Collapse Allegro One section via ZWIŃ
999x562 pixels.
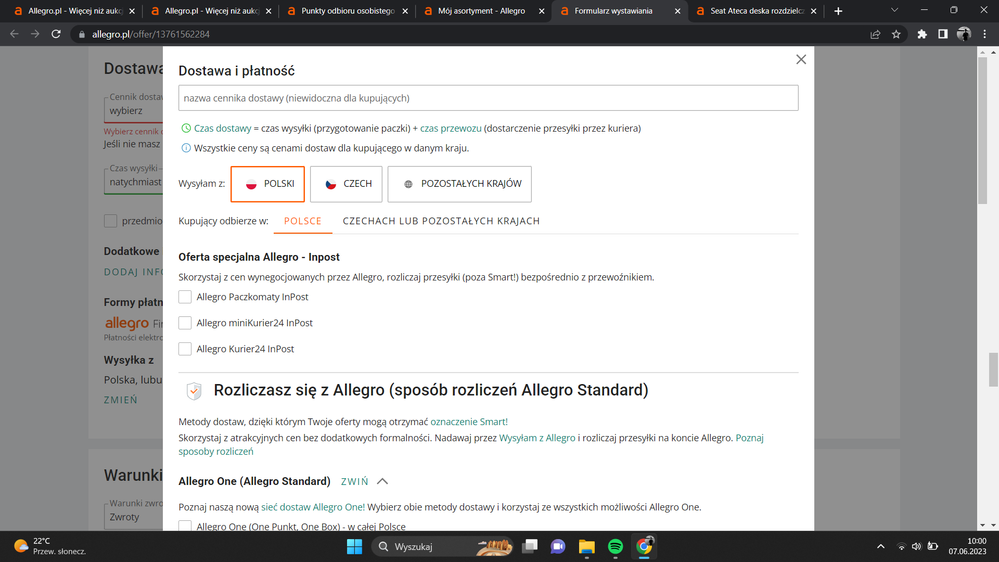pos(354,481)
